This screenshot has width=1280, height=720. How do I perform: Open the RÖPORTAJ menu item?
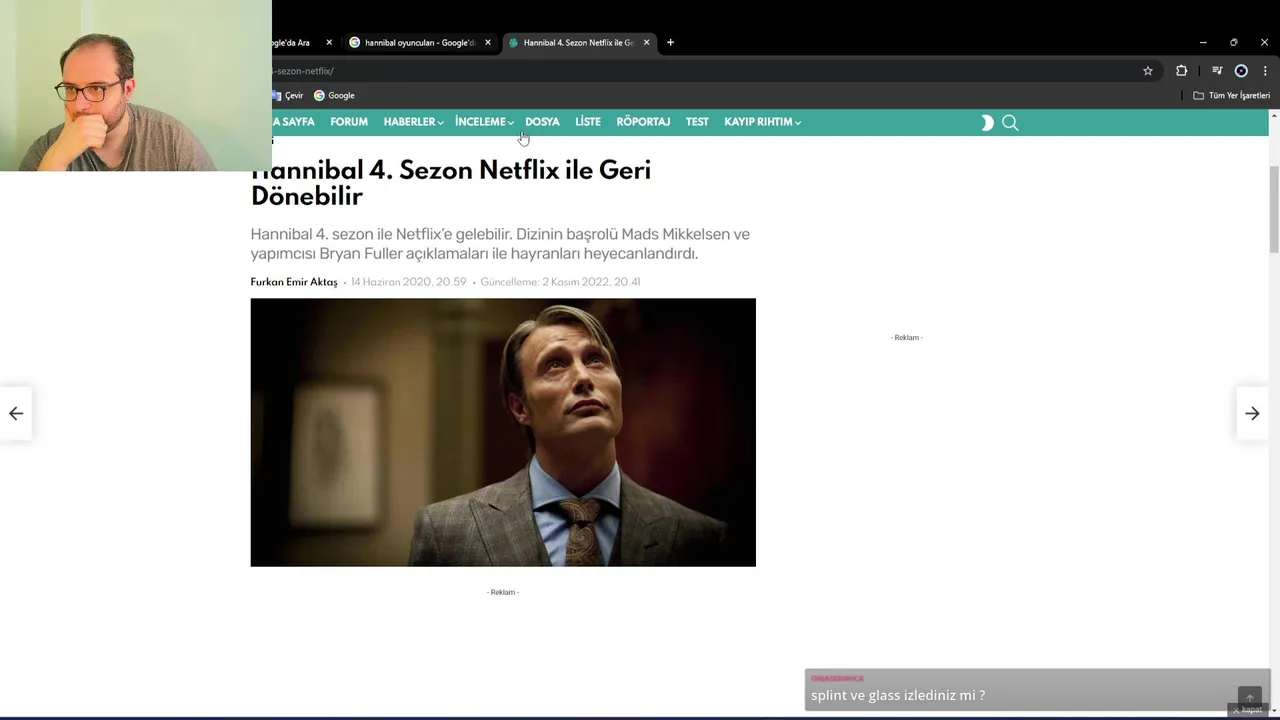(643, 122)
